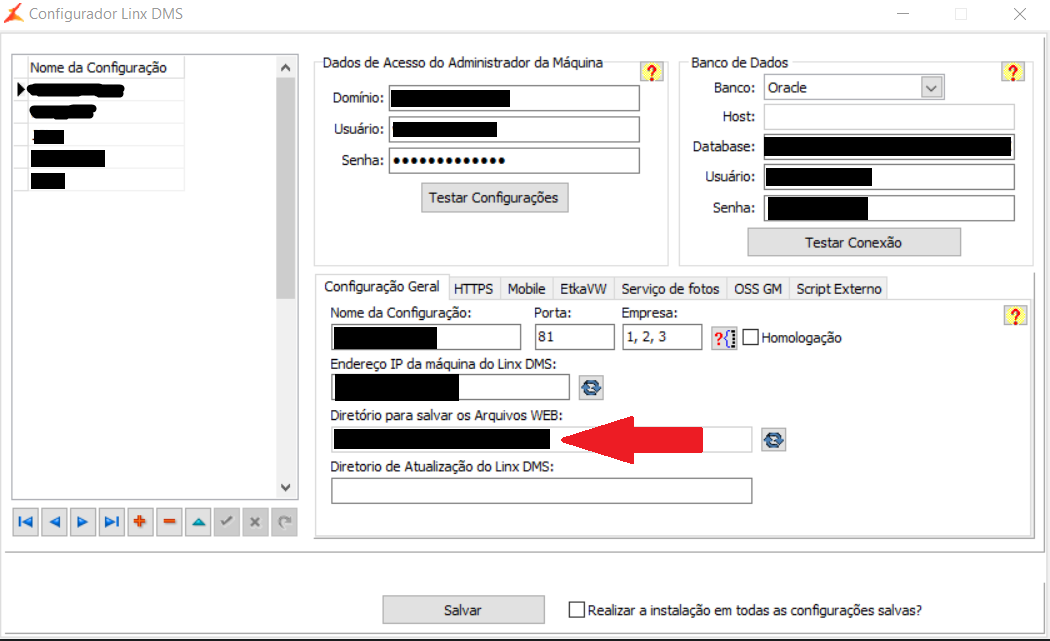Open help for Banco de Dados section
1050x641 pixels.
click(x=1012, y=72)
